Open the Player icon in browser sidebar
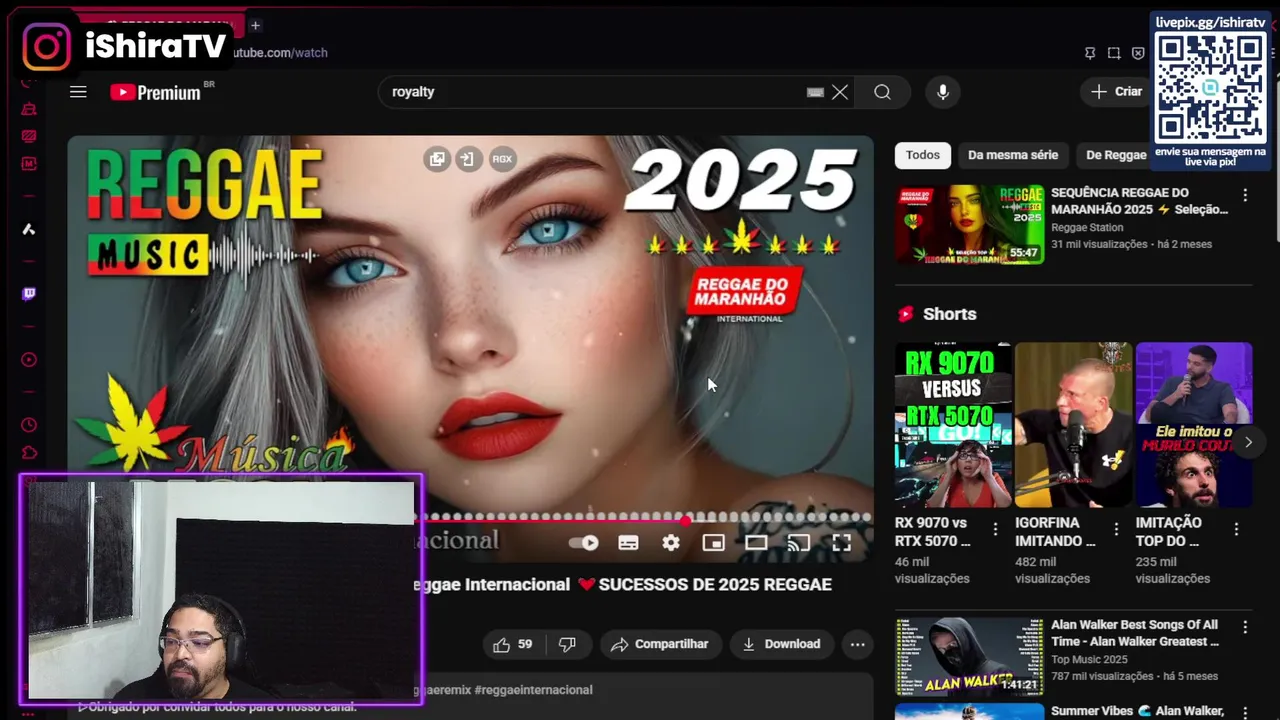This screenshot has height=720, width=1280. tap(29, 360)
